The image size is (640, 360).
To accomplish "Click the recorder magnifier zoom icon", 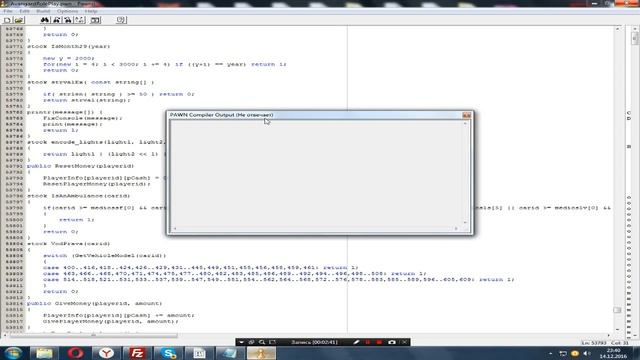I will 262,342.
